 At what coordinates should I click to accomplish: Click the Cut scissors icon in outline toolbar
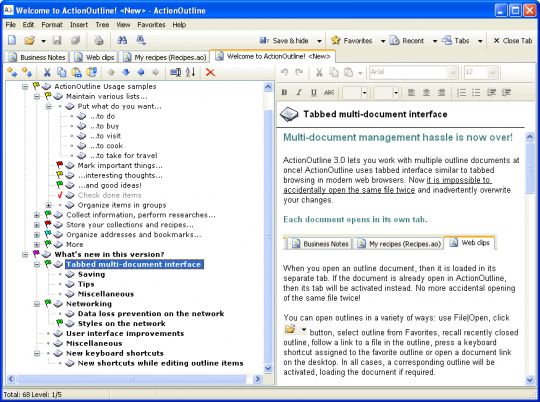[47, 72]
